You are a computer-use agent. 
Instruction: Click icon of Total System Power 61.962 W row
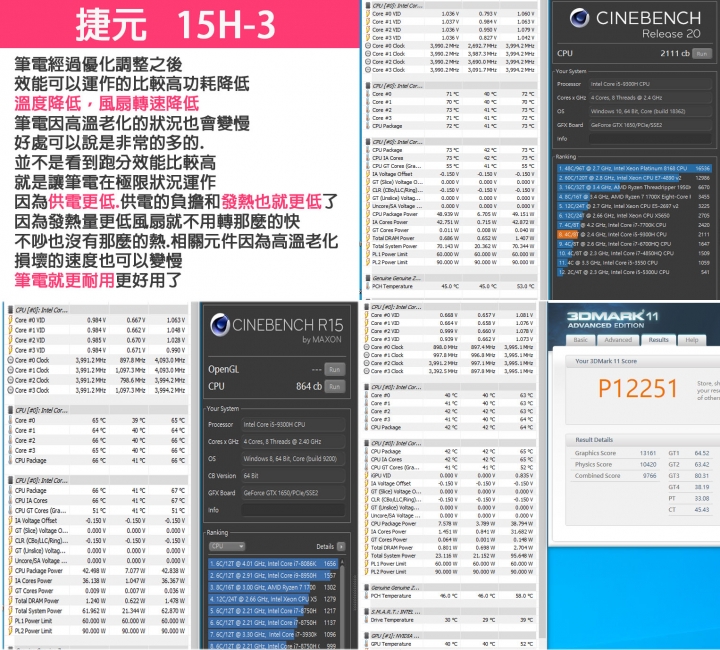coord(11,611)
